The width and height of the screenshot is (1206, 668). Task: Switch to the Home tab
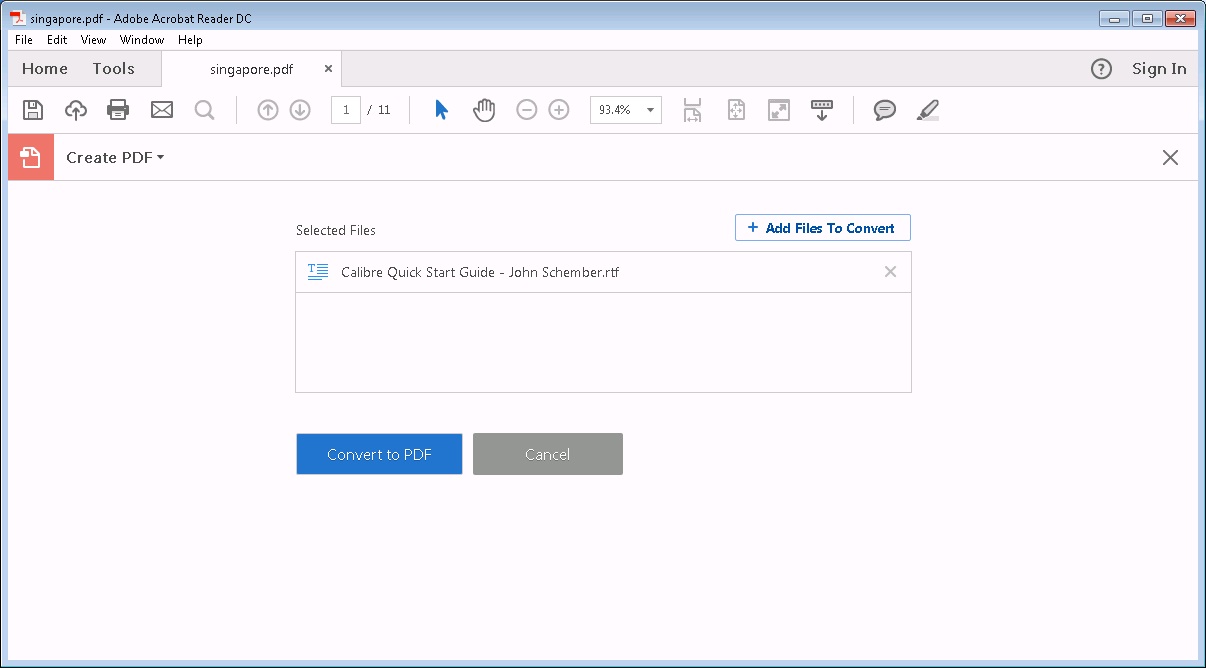(44, 68)
